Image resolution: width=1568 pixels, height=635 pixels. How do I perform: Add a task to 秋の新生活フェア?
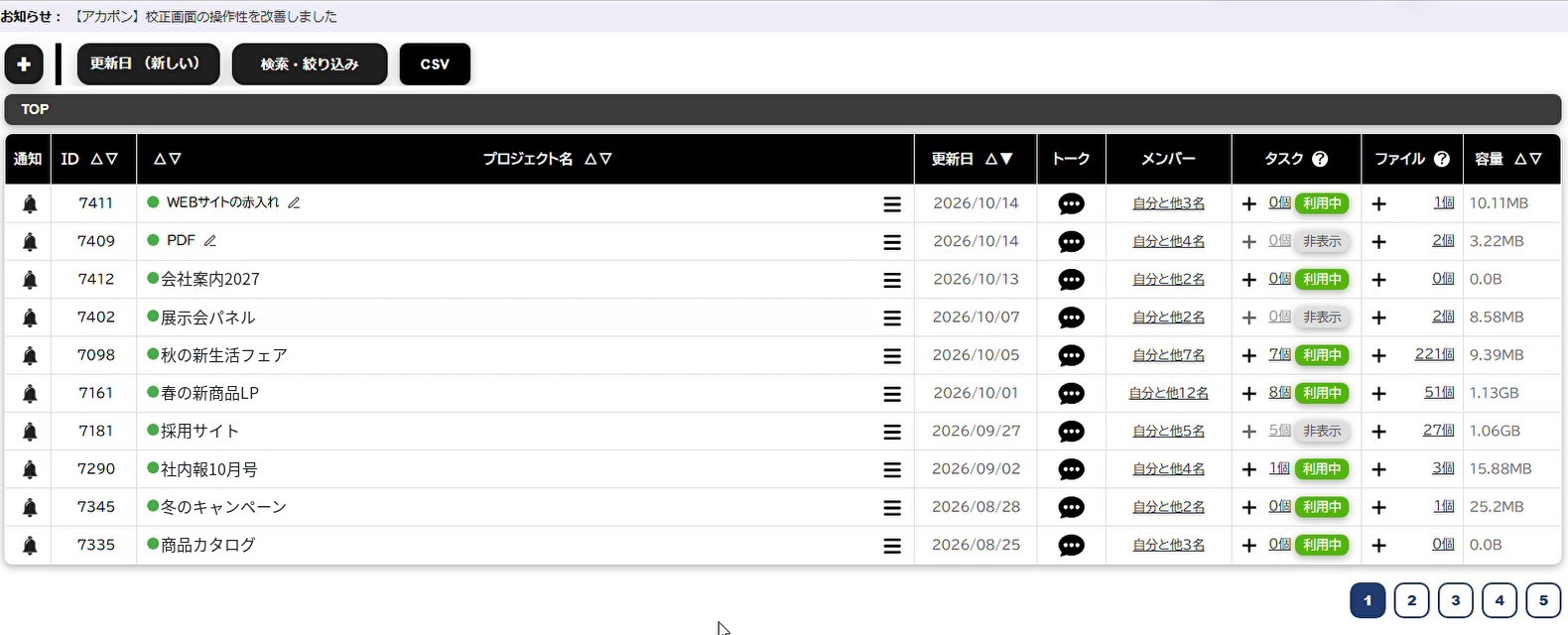tap(1248, 355)
